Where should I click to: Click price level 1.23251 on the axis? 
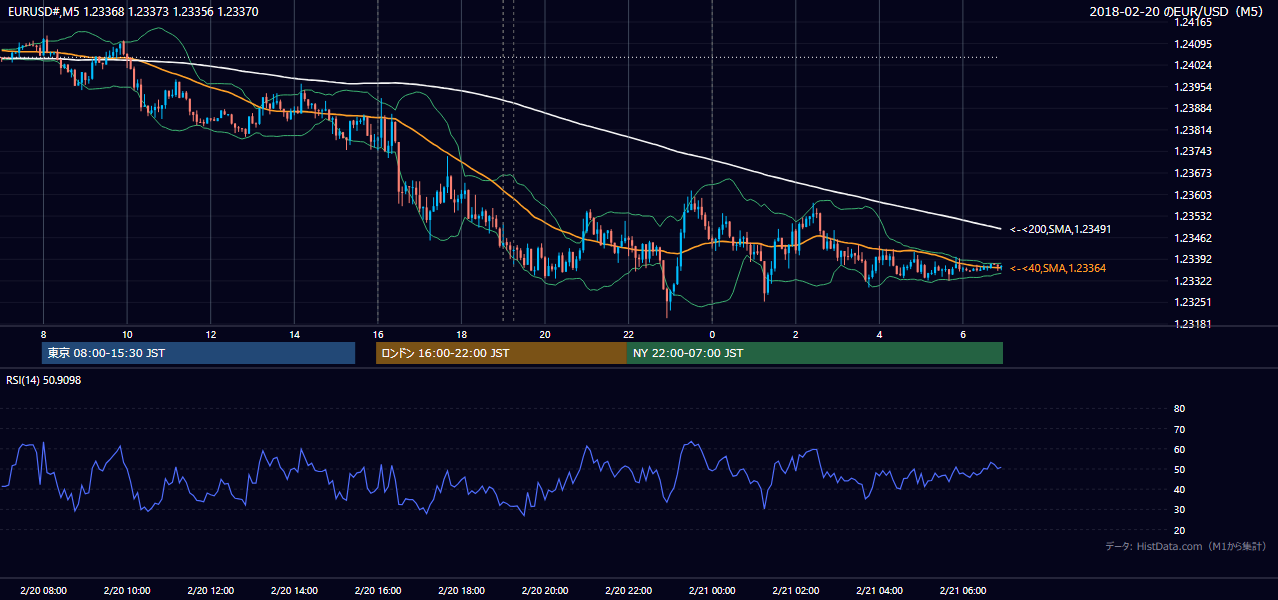[1194, 302]
